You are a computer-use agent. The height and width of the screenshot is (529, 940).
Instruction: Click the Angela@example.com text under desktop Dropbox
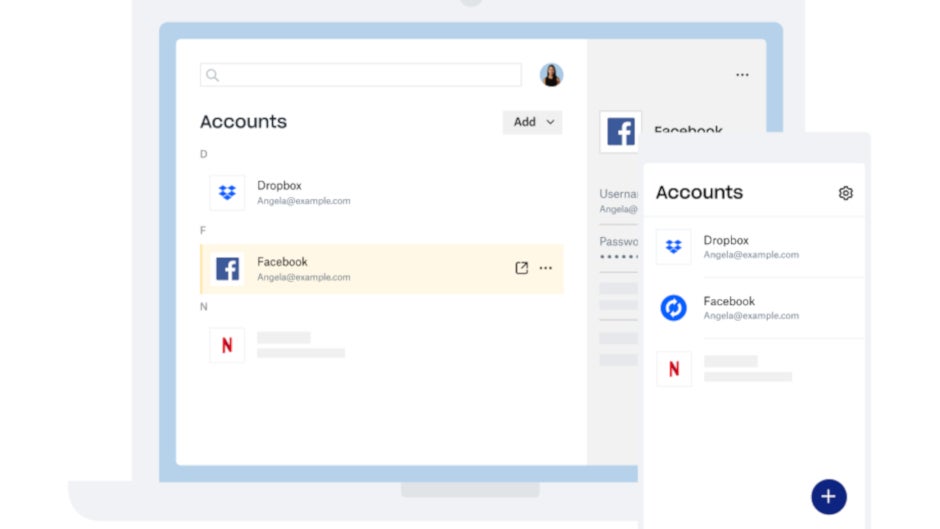303,201
